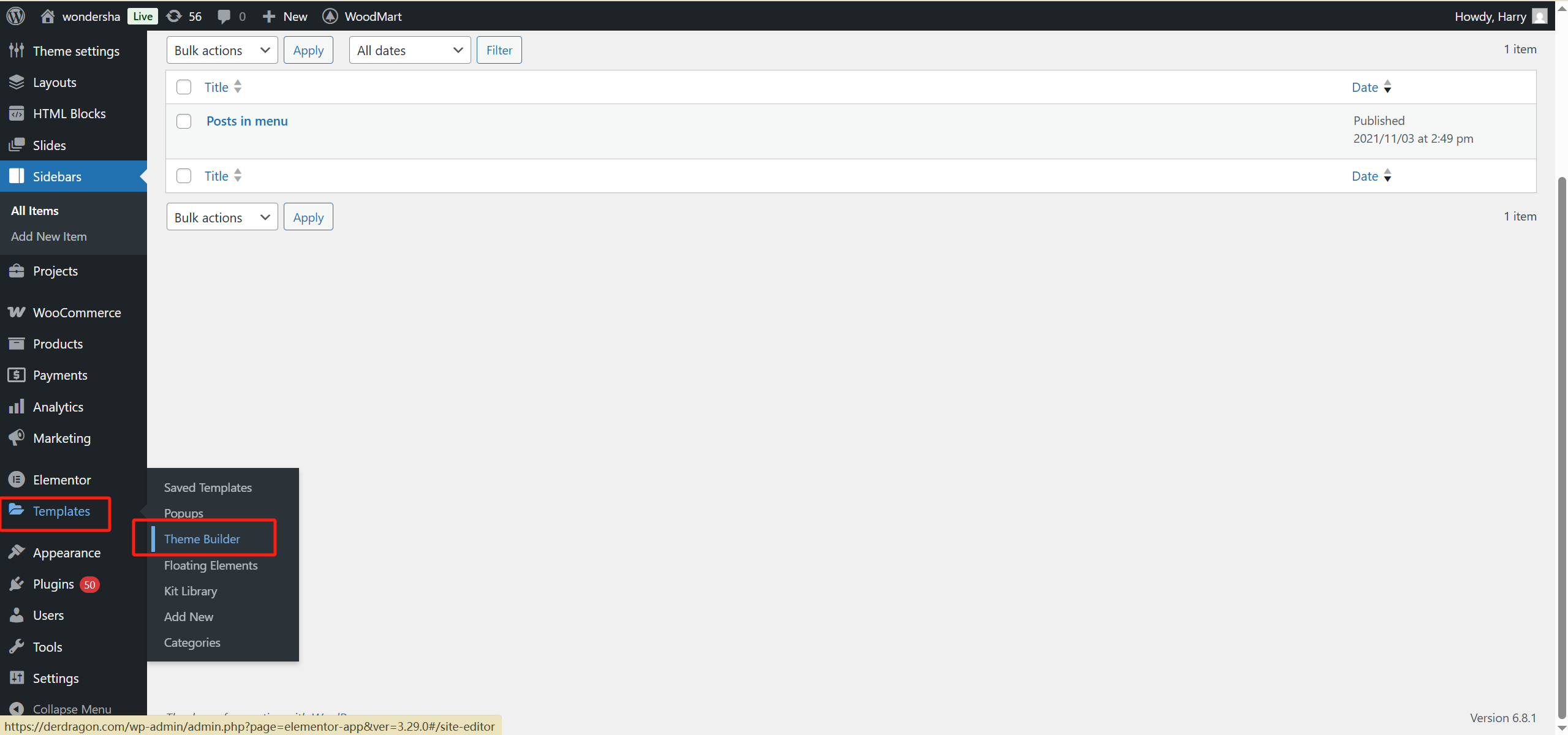Check the checkbox next to Posts in menu
1568x735 pixels.
click(x=183, y=121)
